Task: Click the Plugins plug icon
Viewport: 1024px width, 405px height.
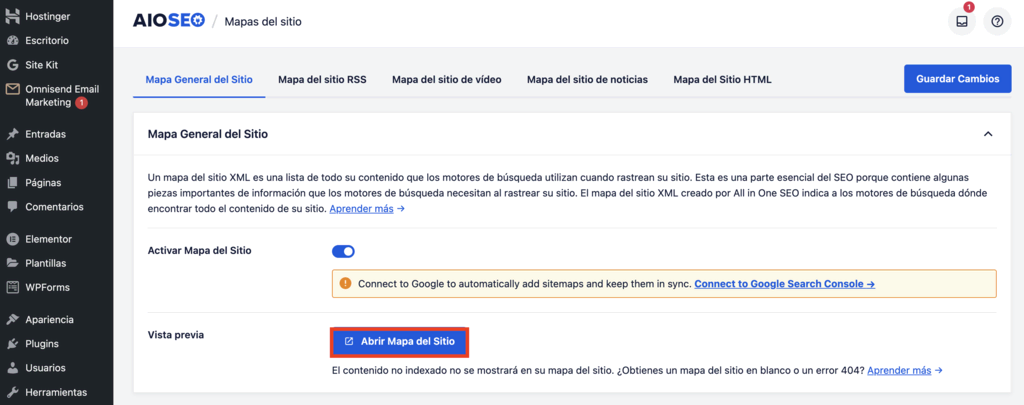Action: point(12,343)
